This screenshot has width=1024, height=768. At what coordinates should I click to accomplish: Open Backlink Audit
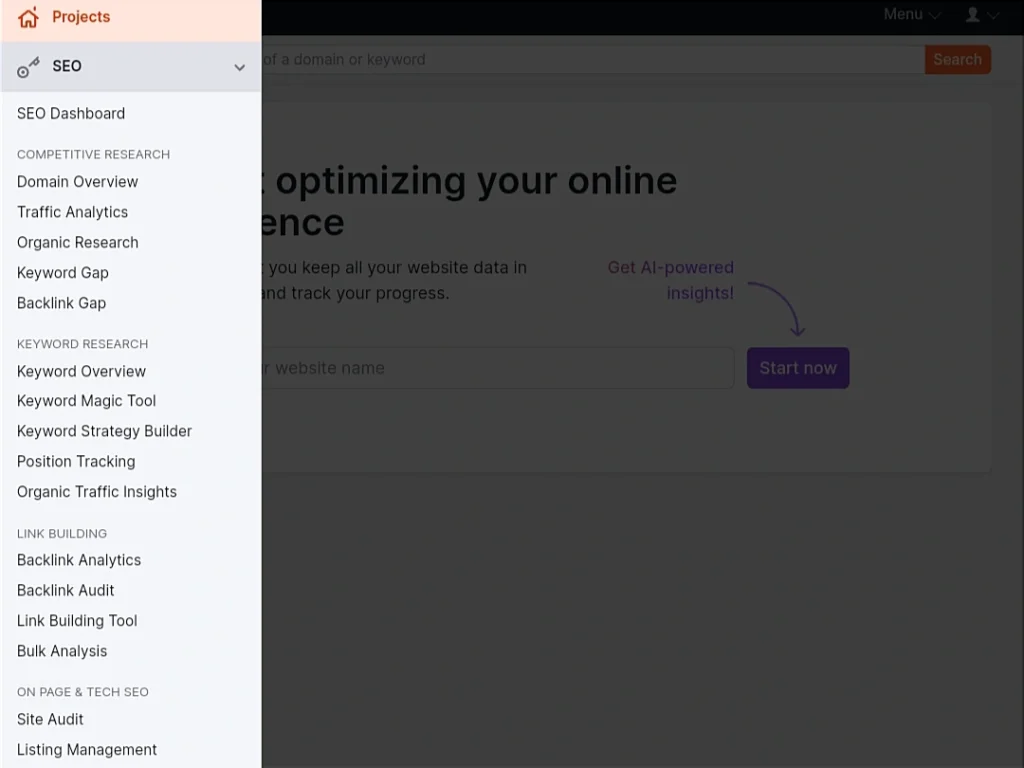pyautogui.click(x=65, y=590)
